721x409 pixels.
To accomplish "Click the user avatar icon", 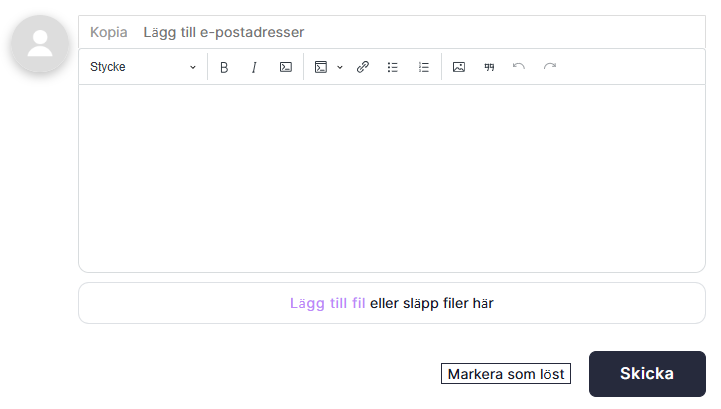I will 40,44.
